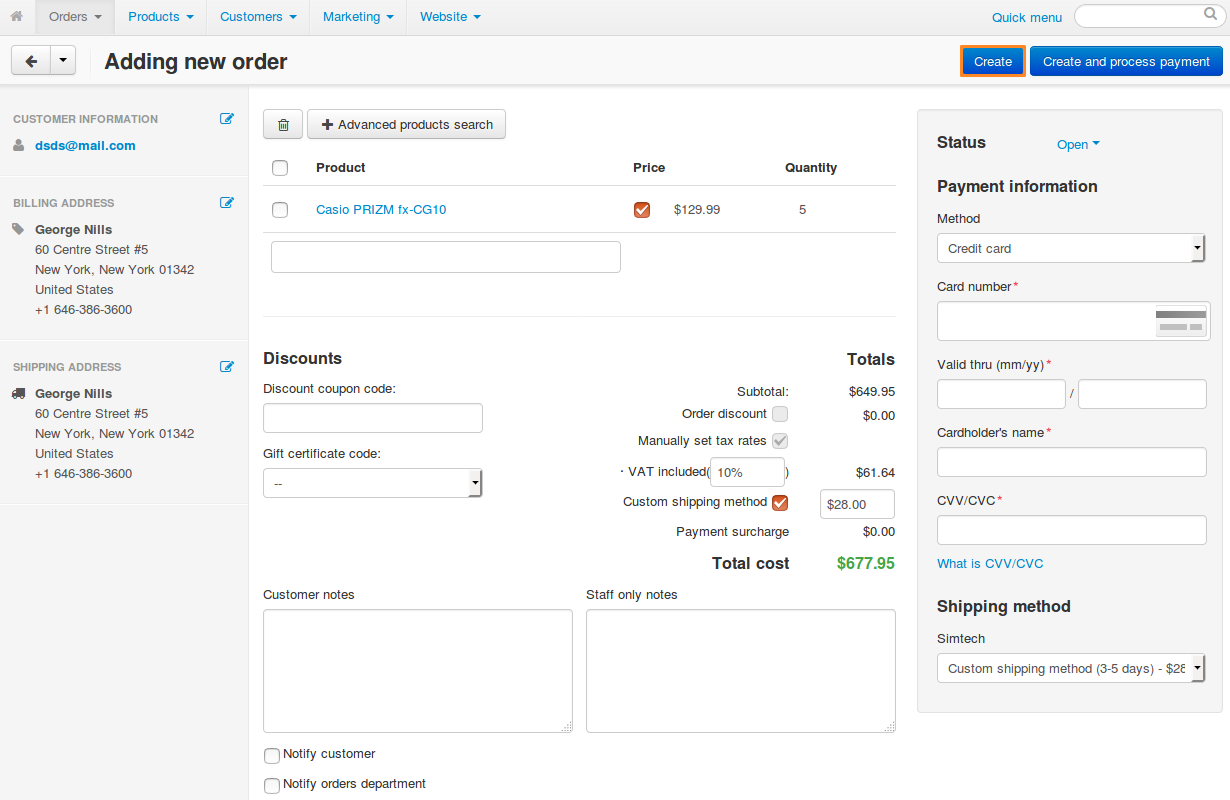Viewport: 1230px width, 800px height.
Task: Open the Quick menu
Action: click(1027, 17)
